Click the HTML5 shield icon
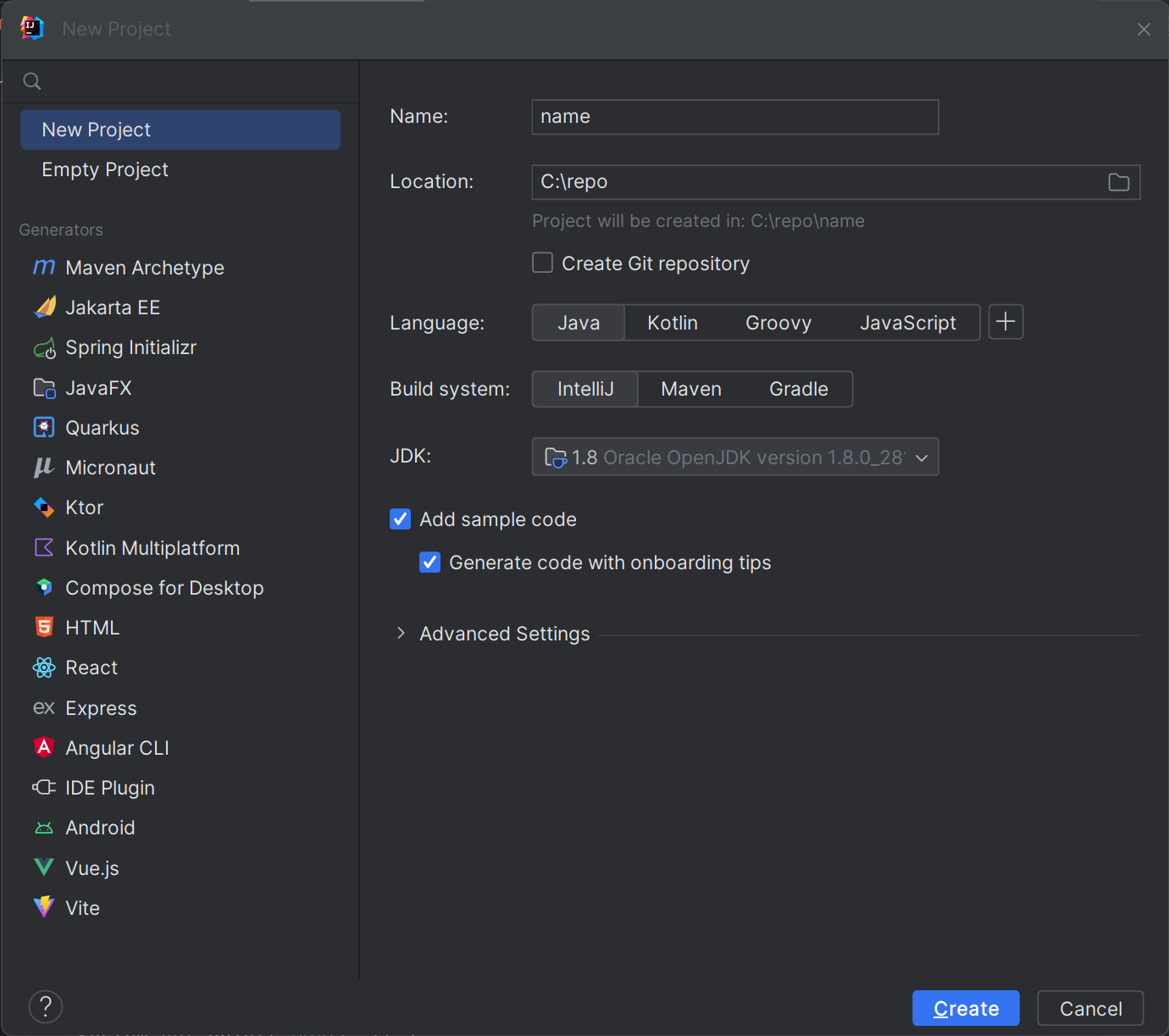Screen dimensions: 1169x1036 tap(44, 628)
